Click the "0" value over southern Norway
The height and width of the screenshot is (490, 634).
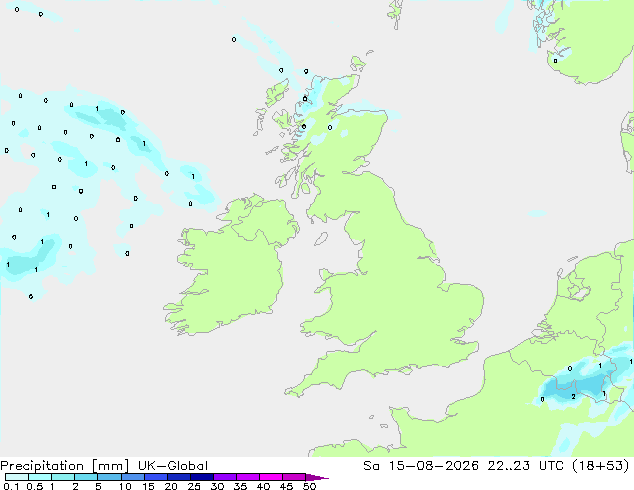point(556,61)
